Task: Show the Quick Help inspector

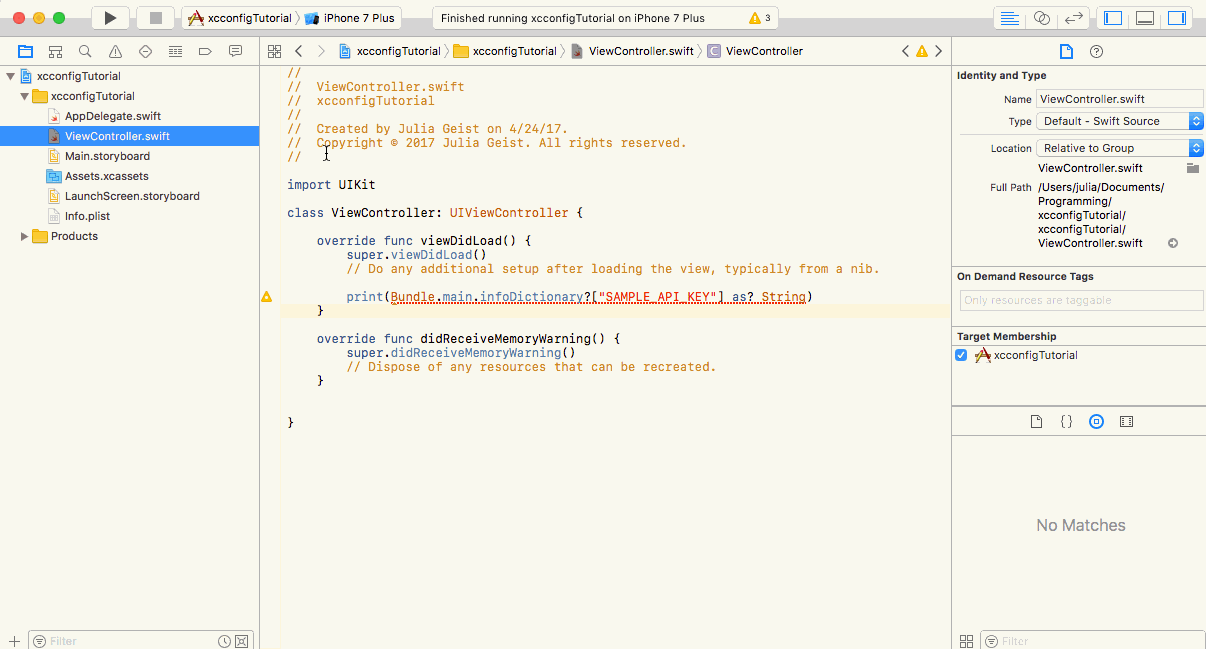Action: 1096,51
